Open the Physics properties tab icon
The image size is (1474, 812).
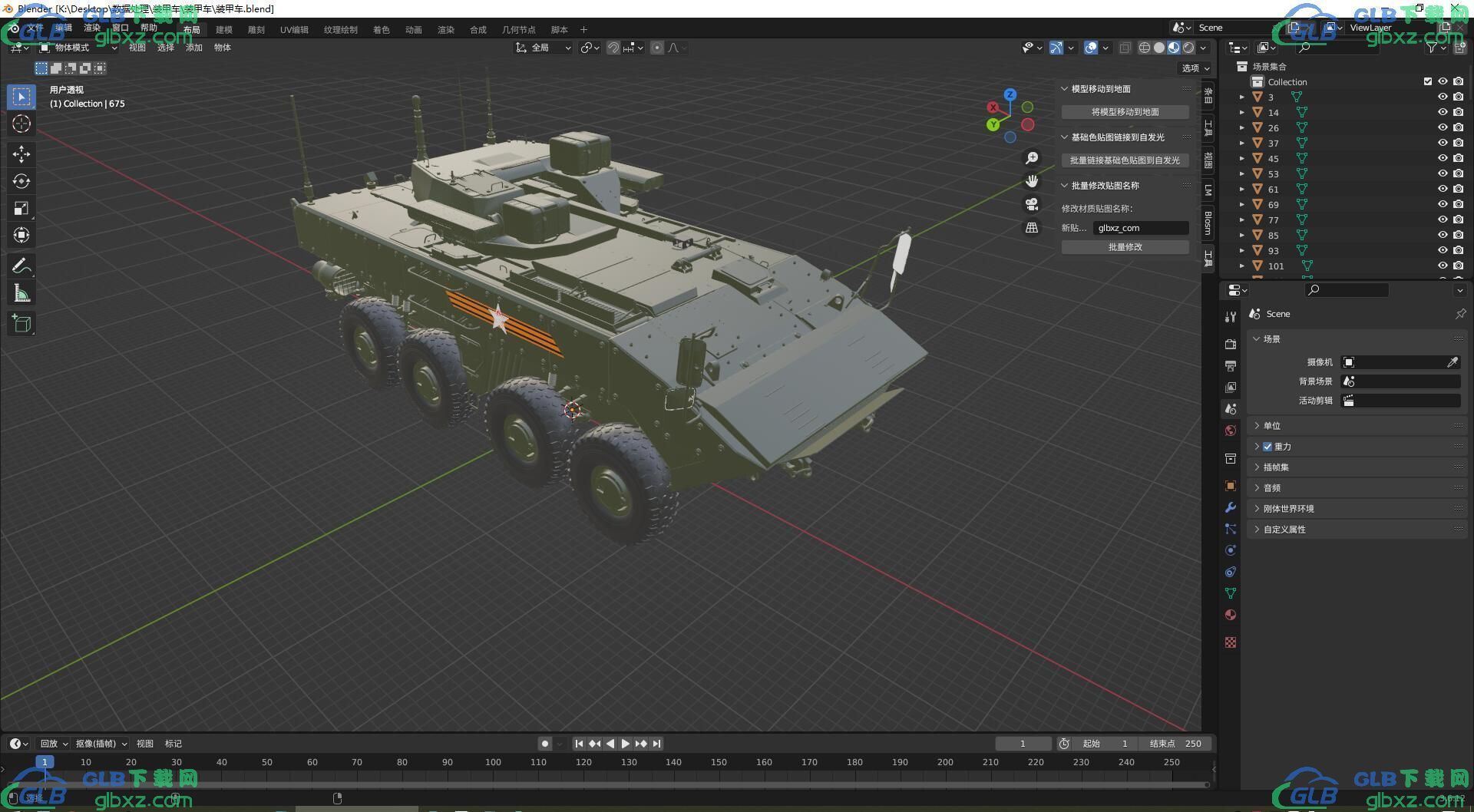(1231, 550)
